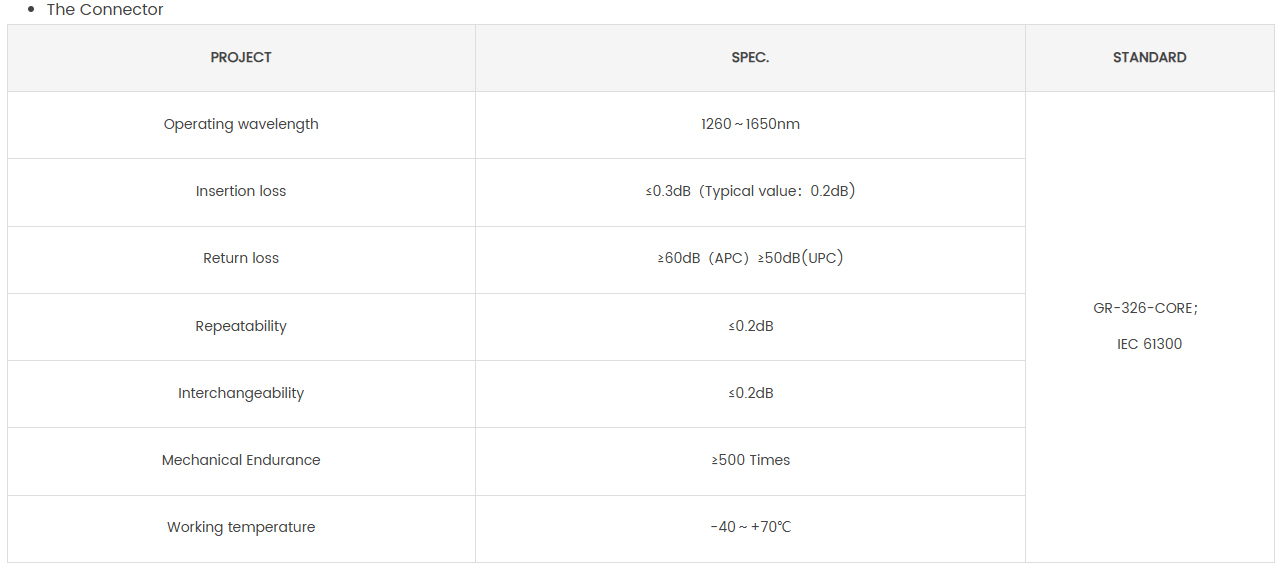
Task: Click the Interchangeability ≤0.2dB value
Action: pos(750,394)
